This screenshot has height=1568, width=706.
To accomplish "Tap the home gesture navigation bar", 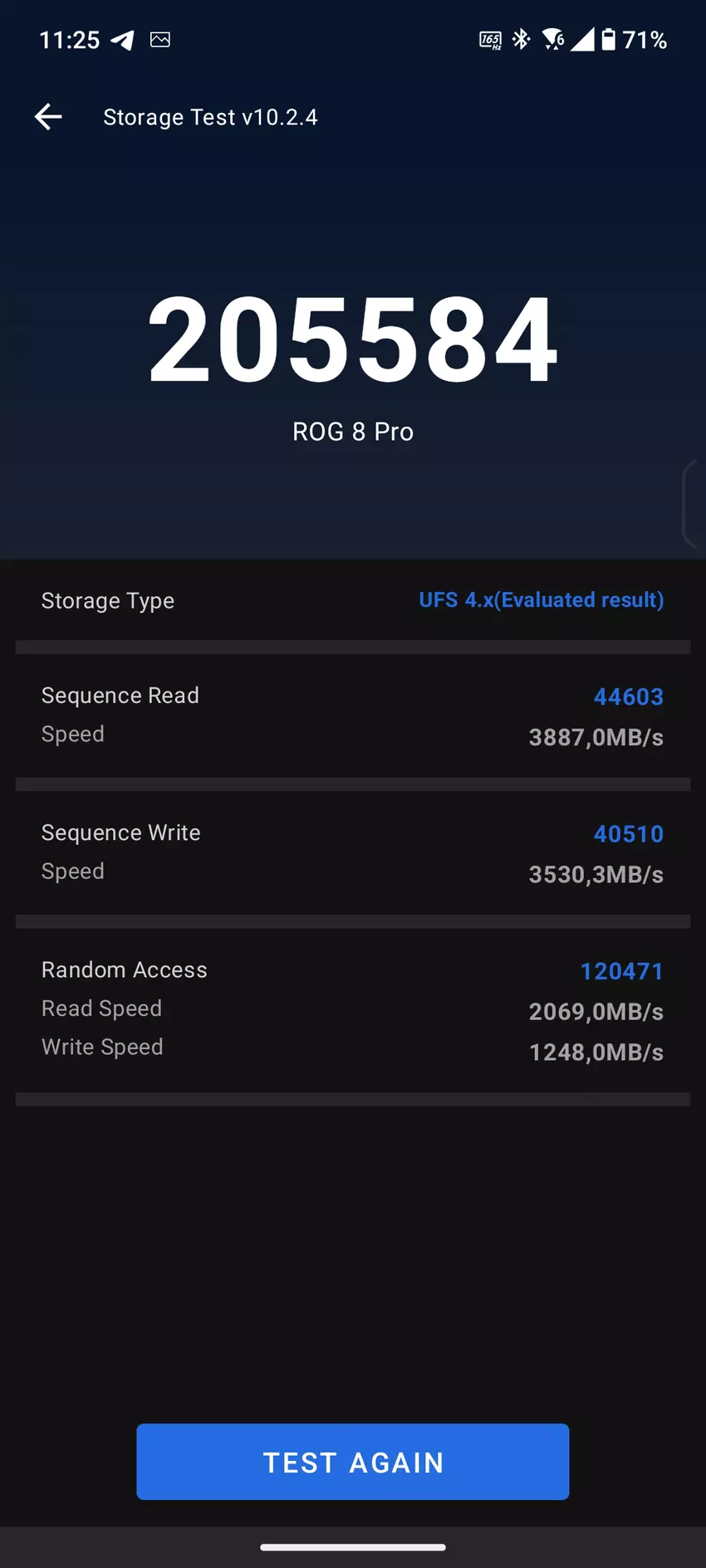I will [x=353, y=1547].
